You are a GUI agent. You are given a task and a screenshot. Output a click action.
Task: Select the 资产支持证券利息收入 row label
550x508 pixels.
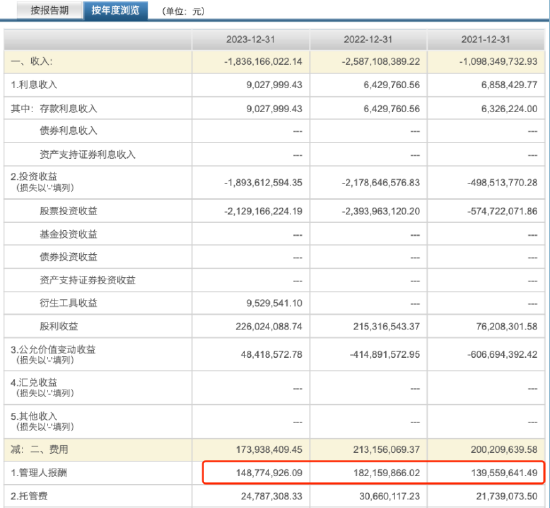coord(87,154)
